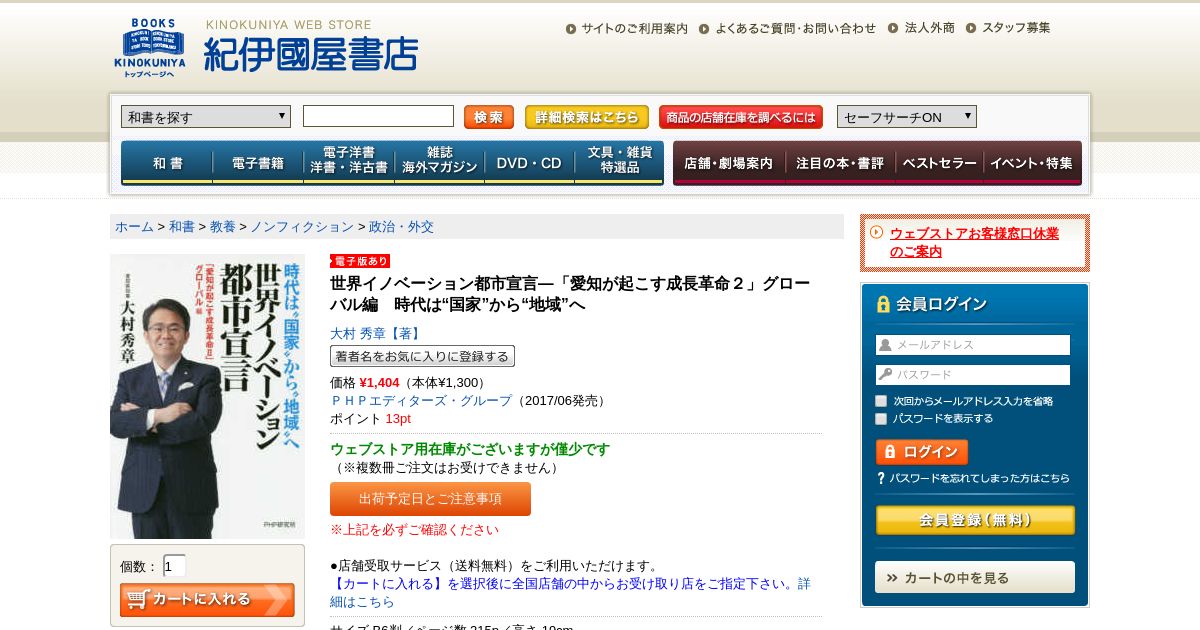Click the question mark icon for forgotten password
1200x630 pixels.
pyautogui.click(x=881, y=478)
